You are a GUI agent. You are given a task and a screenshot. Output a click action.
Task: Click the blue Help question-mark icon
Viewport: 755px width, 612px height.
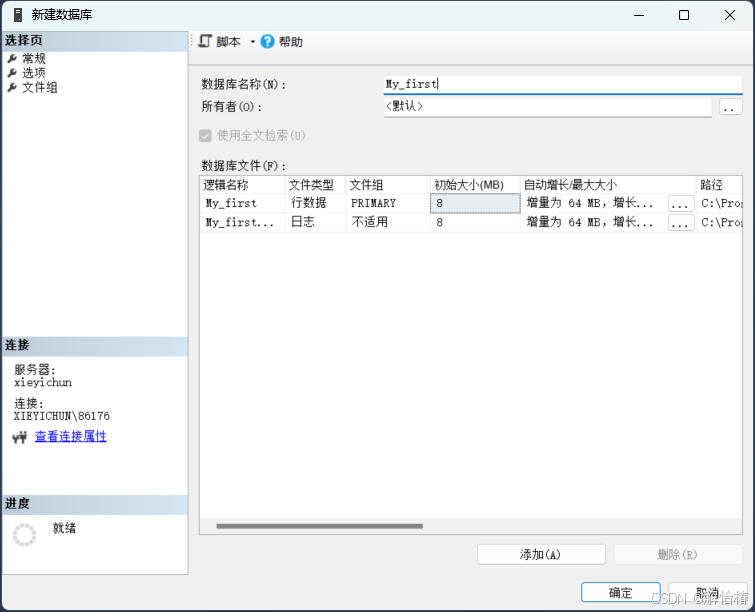tap(267, 42)
